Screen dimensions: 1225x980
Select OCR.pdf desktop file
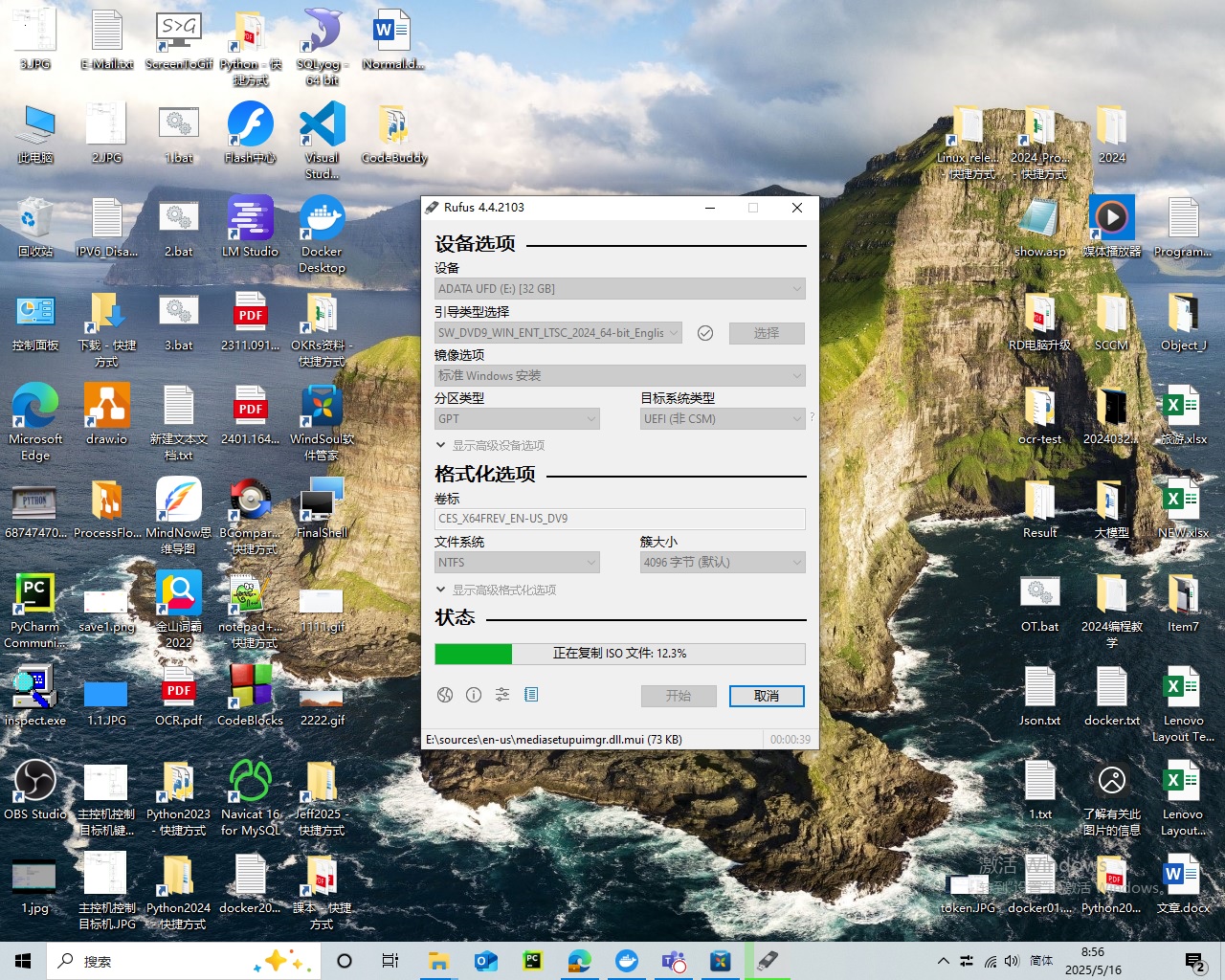tap(179, 697)
